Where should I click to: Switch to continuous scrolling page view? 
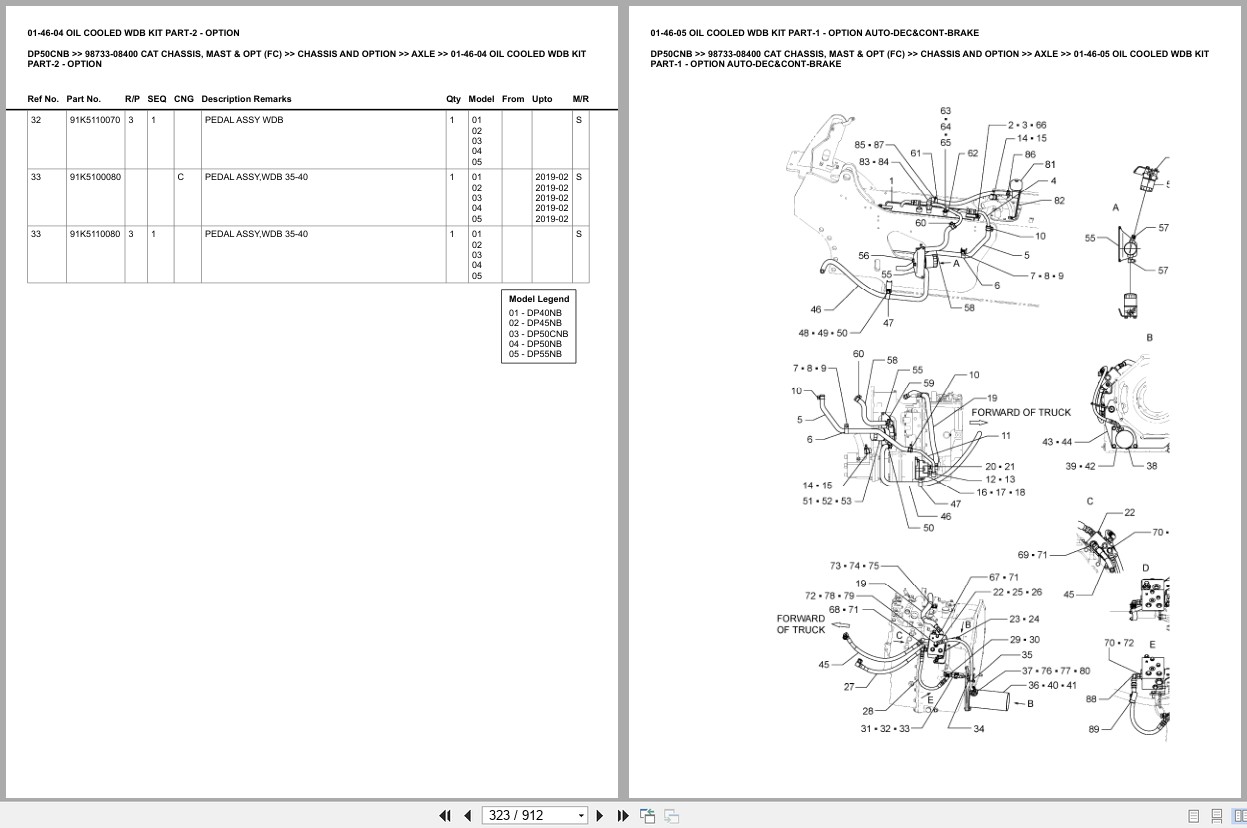(x=1217, y=815)
